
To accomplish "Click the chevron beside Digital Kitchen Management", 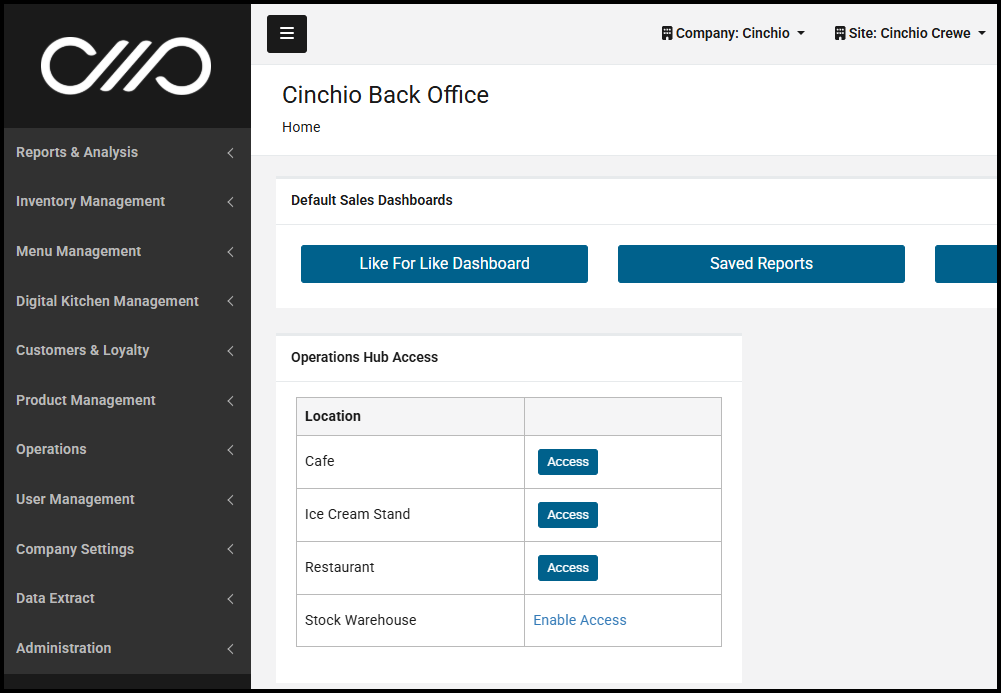I will tap(230, 301).
